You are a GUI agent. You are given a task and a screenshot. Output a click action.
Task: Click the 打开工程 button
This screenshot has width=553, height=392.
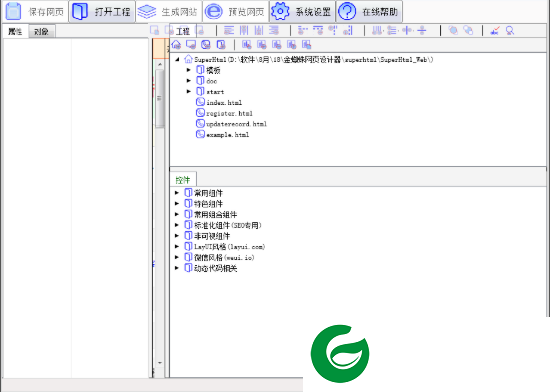(x=102, y=11)
